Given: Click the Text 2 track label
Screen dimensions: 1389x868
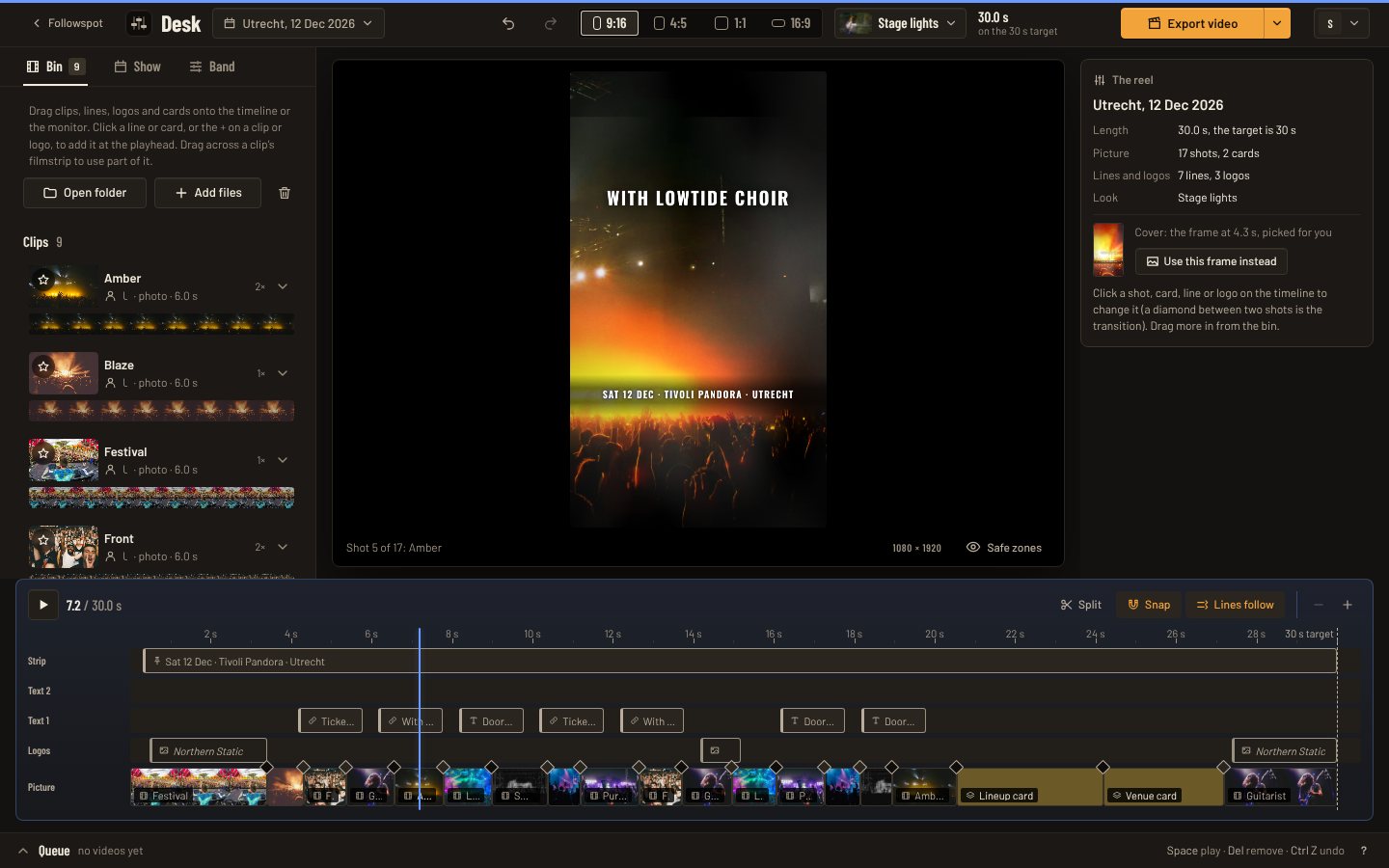Looking at the screenshot, I should click(x=39, y=691).
